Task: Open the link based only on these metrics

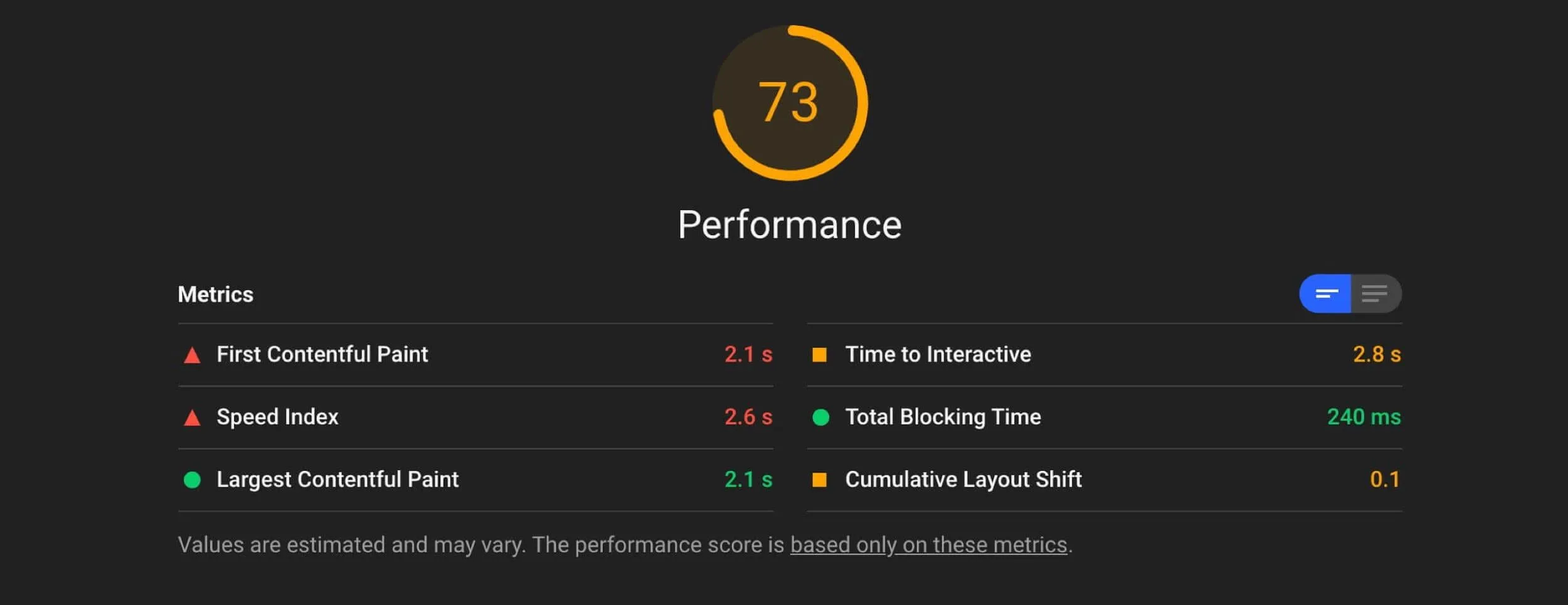Action: click(x=930, y=545)
